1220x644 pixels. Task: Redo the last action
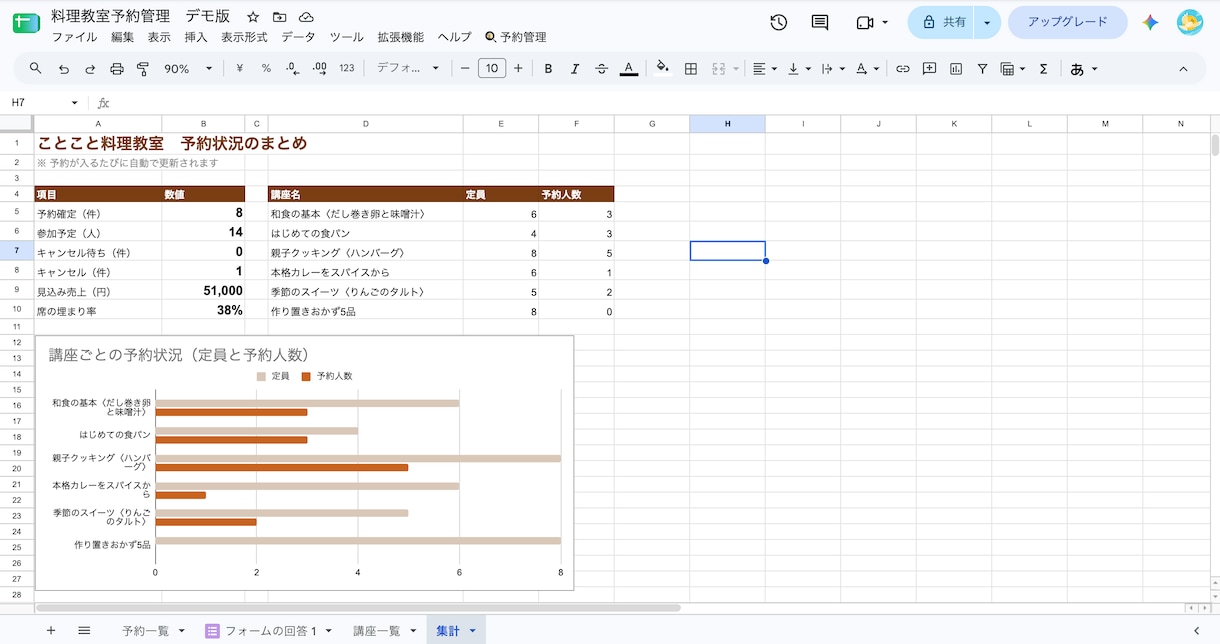pyautogui.click(x=90, y=69)
